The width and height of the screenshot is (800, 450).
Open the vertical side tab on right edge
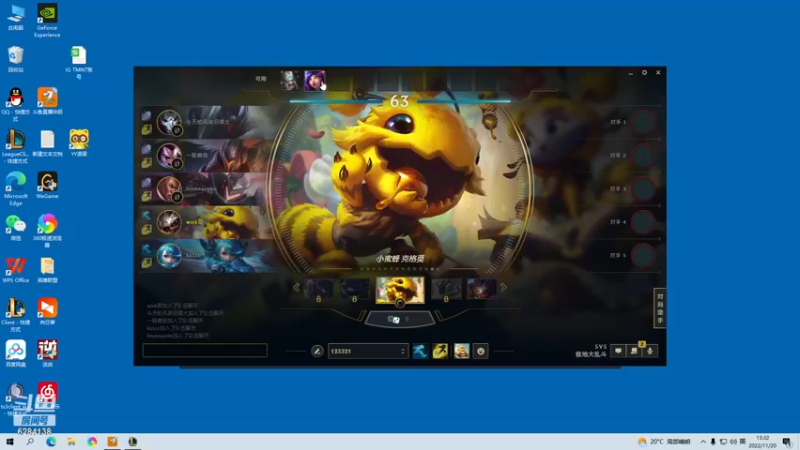click(660, 308)
